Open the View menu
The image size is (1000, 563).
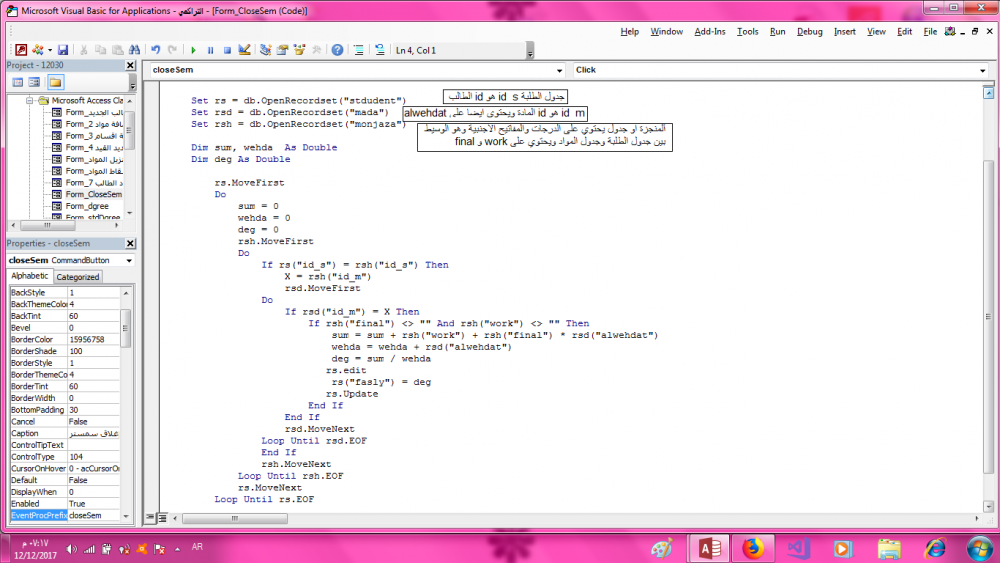coord(876,31)
